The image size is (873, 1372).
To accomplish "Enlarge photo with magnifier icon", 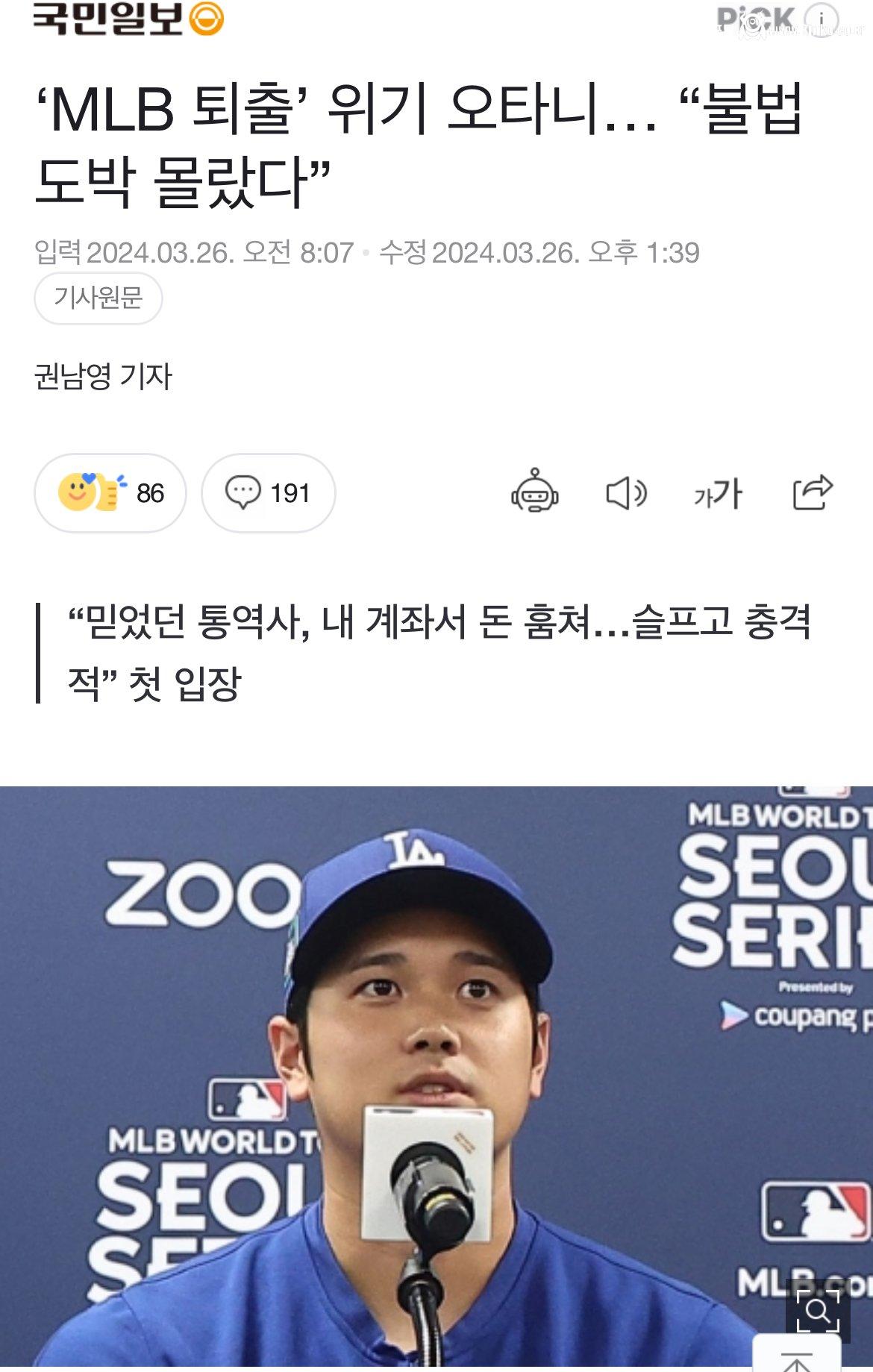I will [819, 1311].
